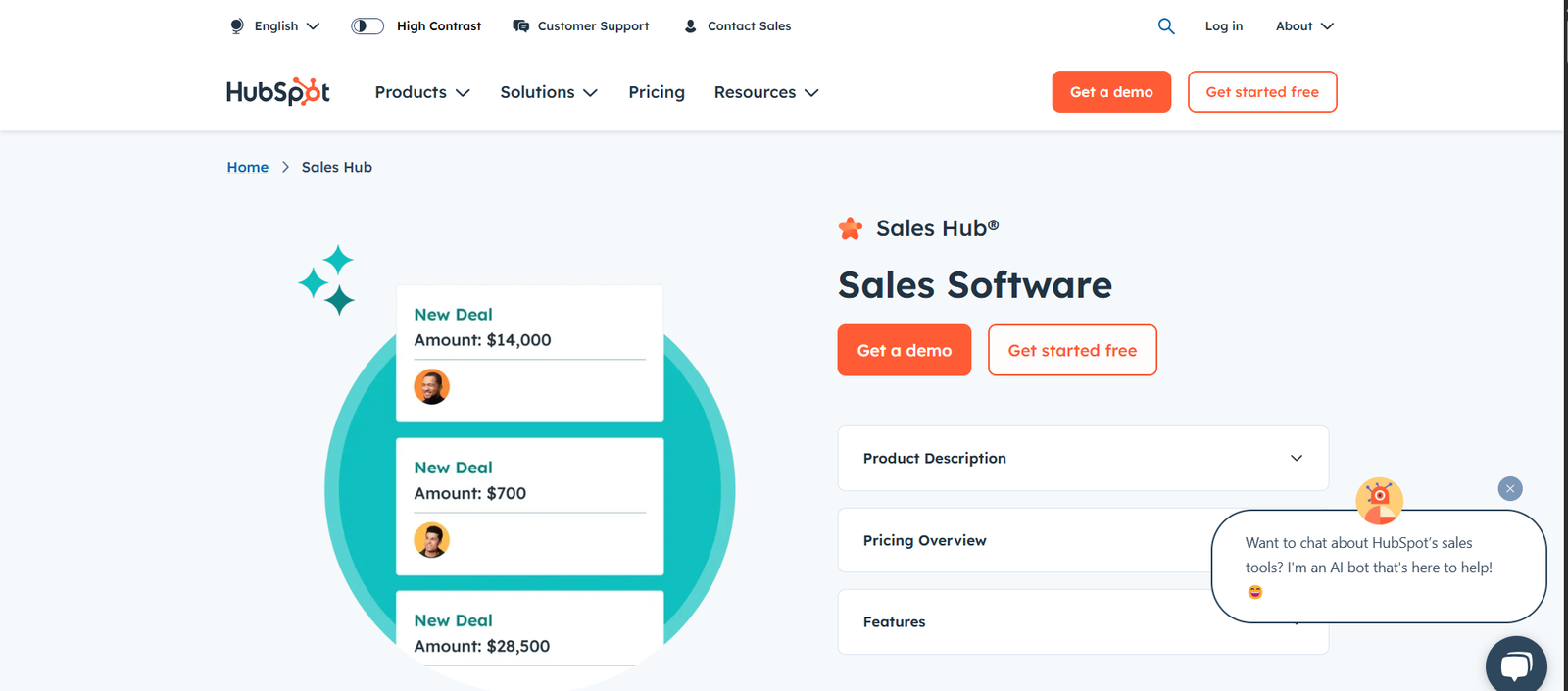The width and height of the screenshot is (1568, 691).
Task: Open the English language dropdown
Action: tap(286, 26)
